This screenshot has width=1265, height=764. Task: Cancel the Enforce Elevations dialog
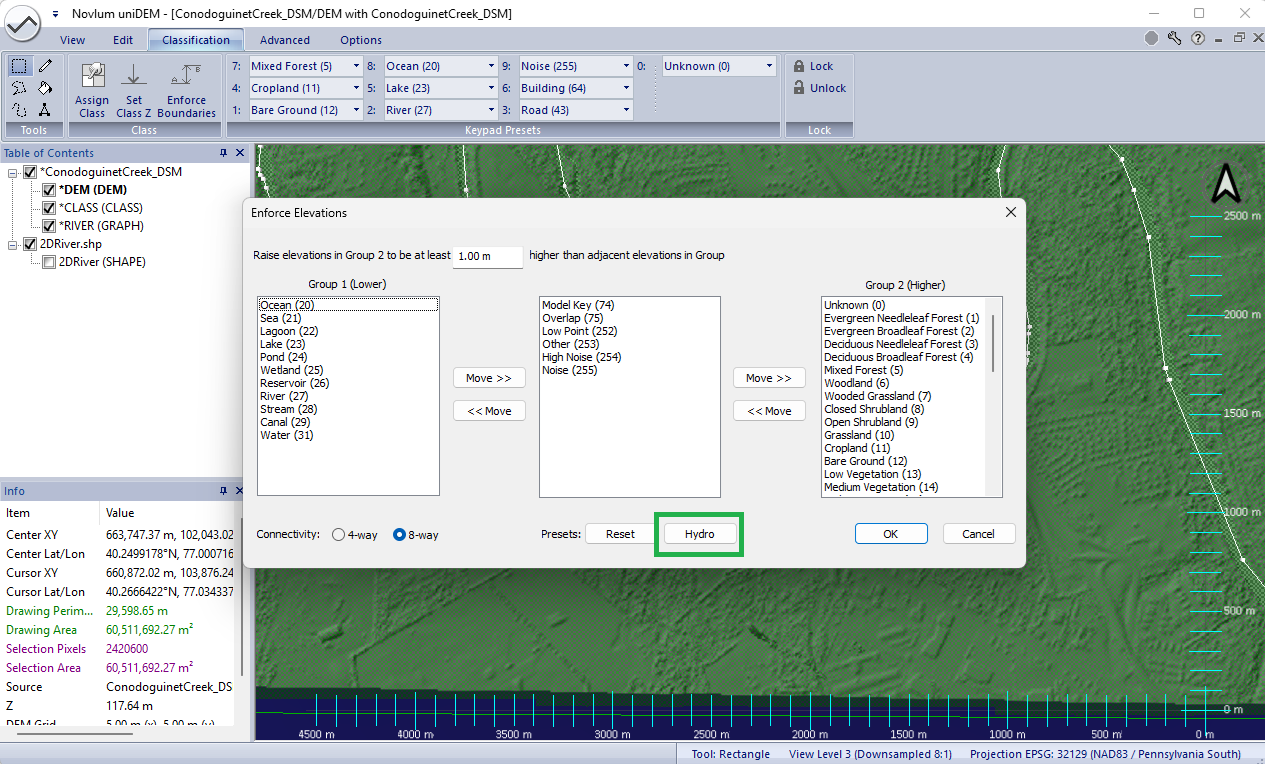click(x=979, y=534)
